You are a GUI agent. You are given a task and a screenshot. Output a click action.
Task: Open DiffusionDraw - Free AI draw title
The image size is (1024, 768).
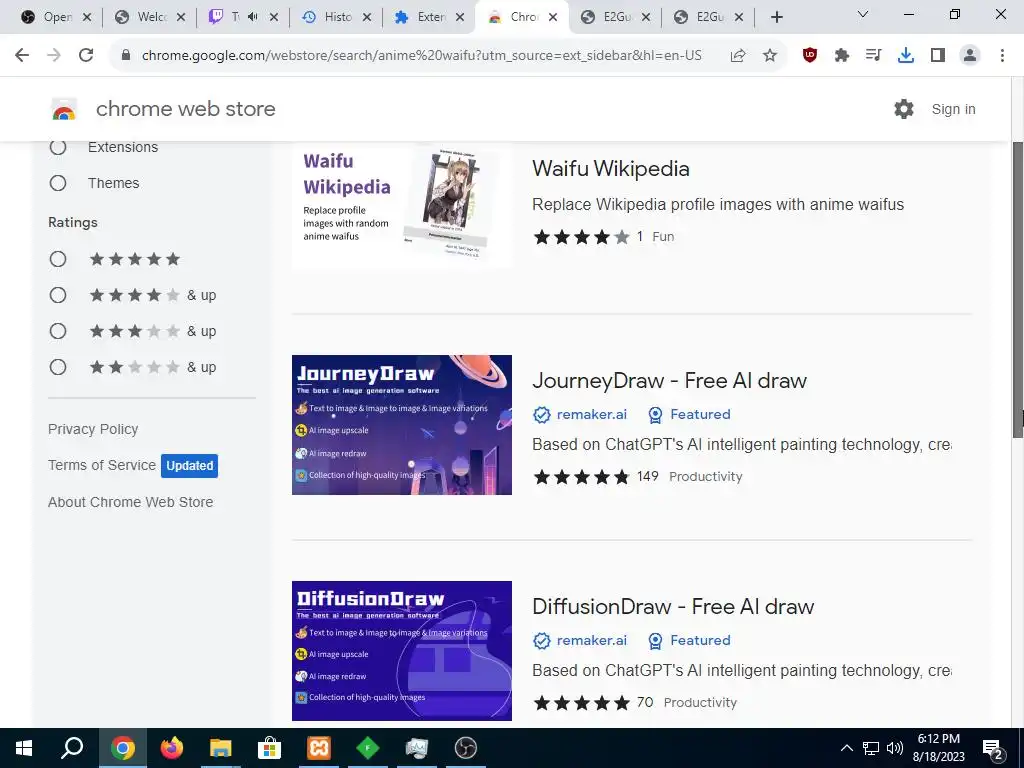click(673, 606)
